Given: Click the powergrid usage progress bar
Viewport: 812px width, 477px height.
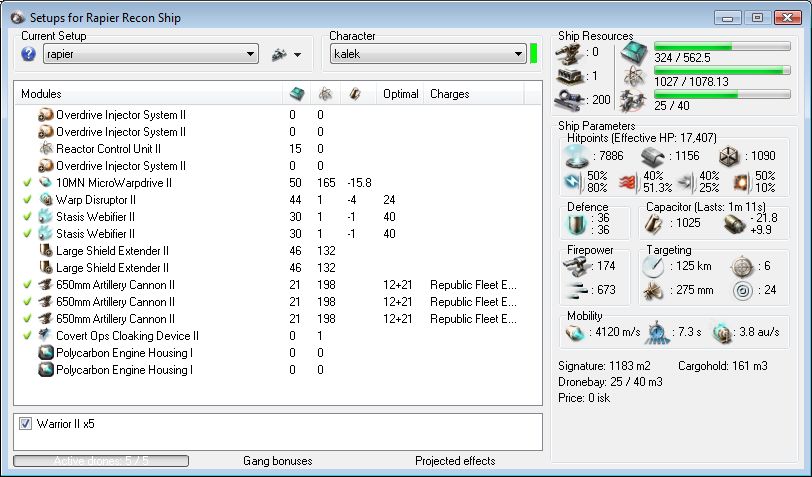Looking at the screenshot, I should tap(722, 70).
